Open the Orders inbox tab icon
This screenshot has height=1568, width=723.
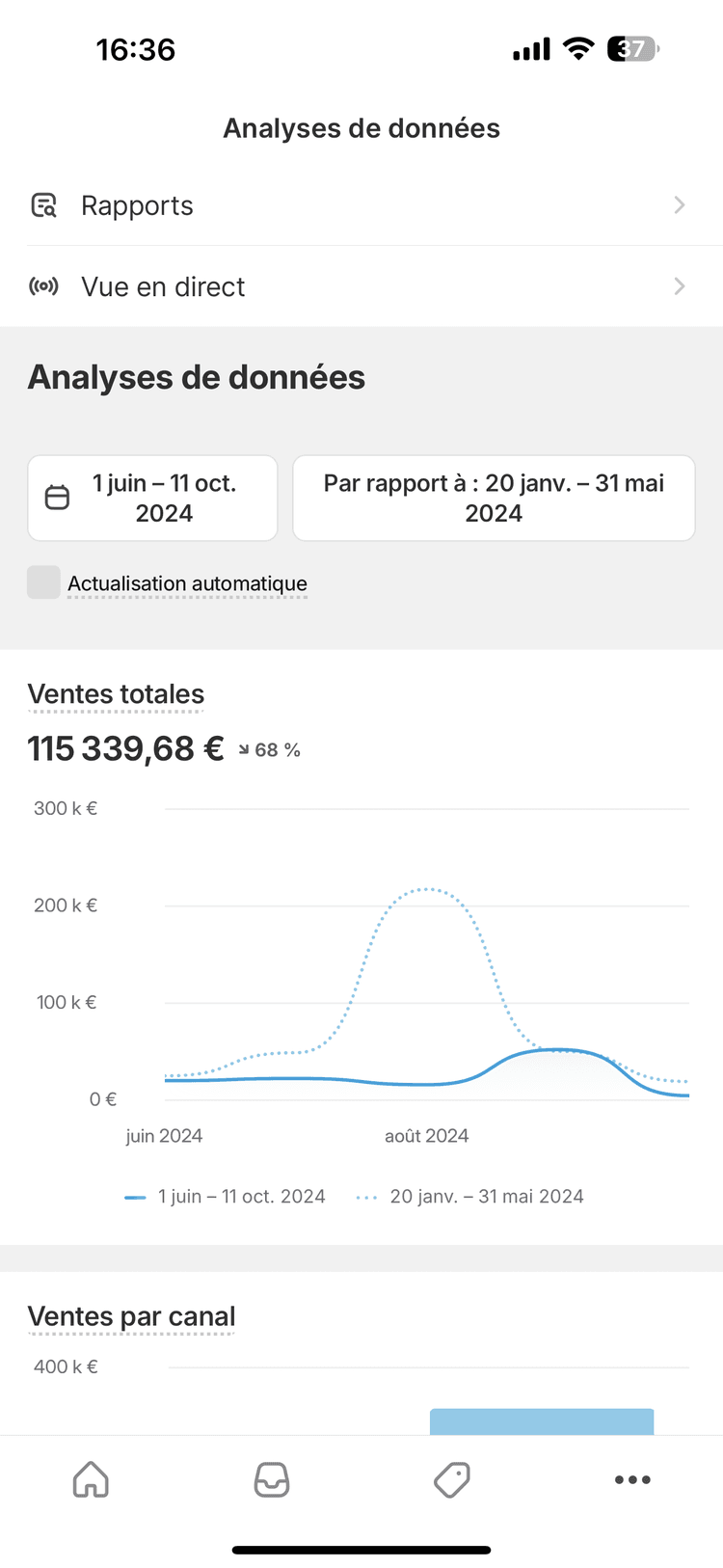[271, 1479]
